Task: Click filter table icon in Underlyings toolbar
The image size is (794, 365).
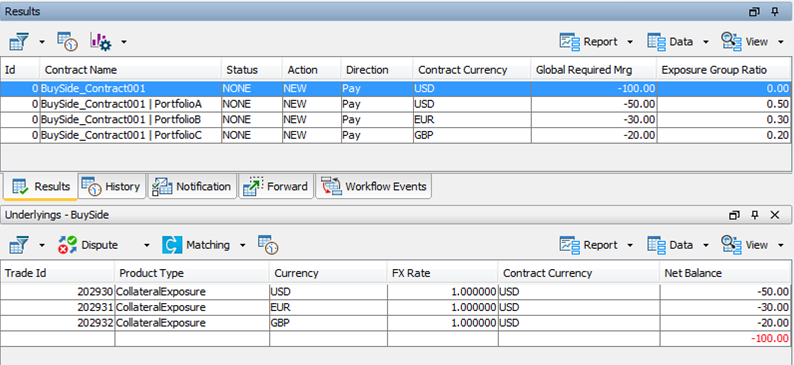Action: 19,246
